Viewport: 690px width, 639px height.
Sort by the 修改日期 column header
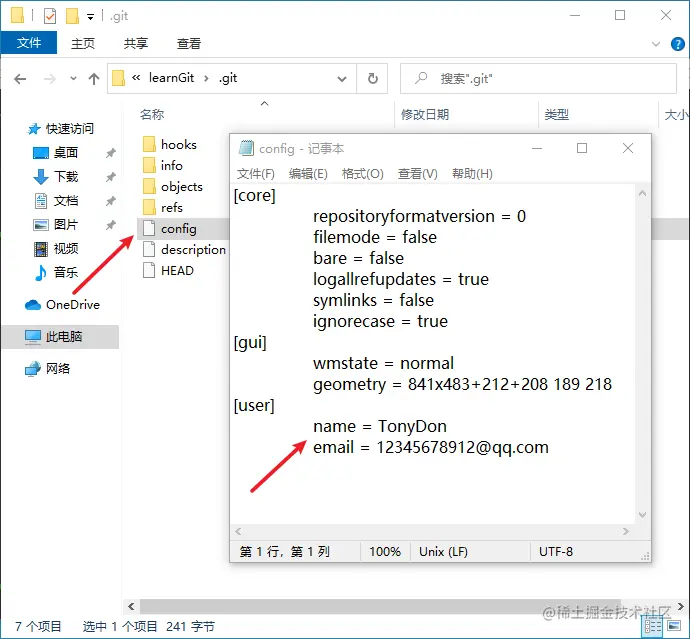(425, 114)
